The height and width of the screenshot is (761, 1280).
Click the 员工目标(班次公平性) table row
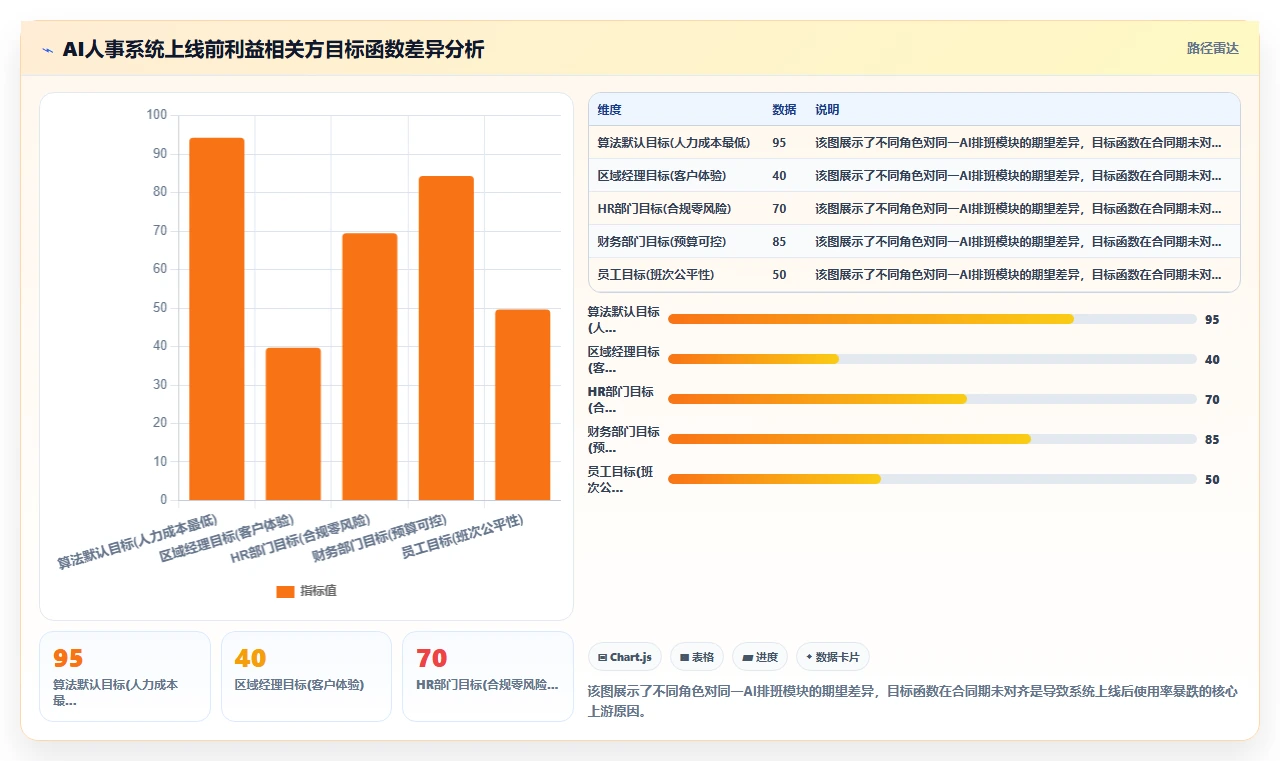click(914, 274)
